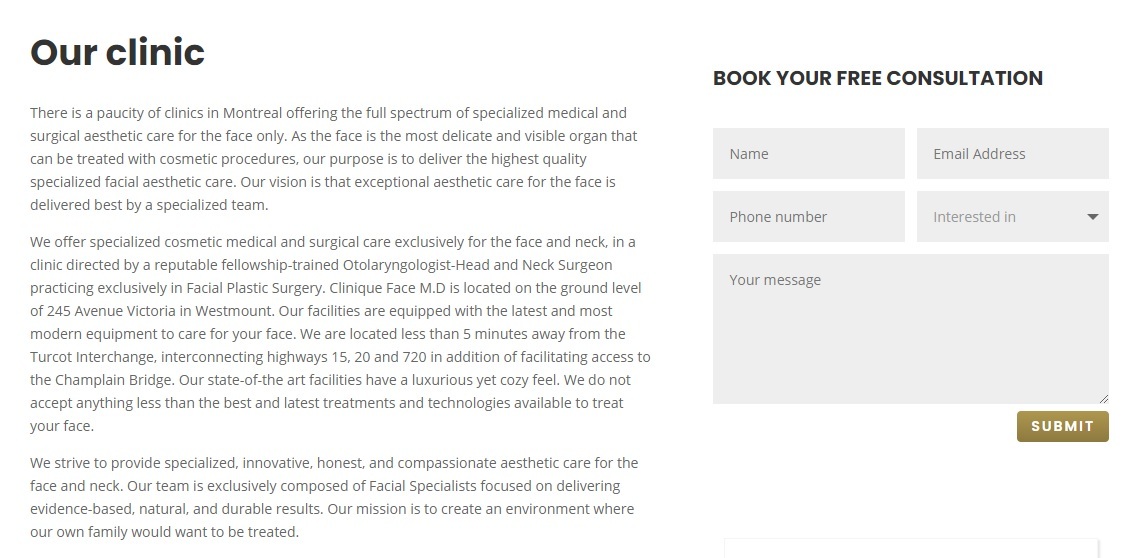Click the Name input field
1136x558 pixels.
point(809,154)
